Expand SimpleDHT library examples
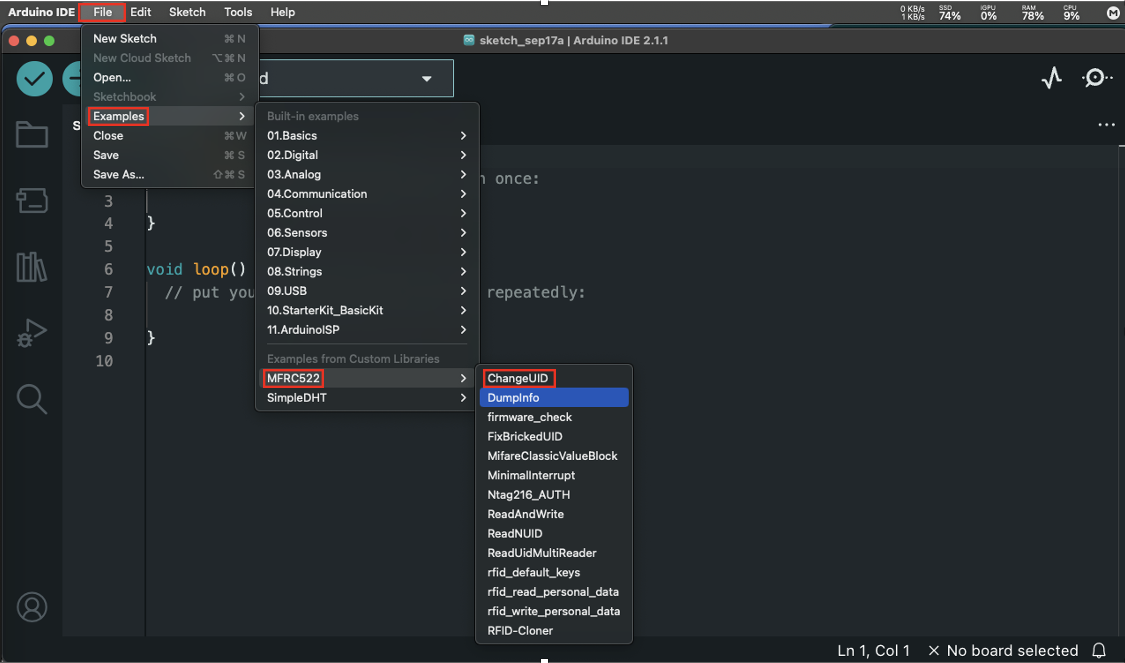Screen dimensions: 1125x663 coord(367,398)
